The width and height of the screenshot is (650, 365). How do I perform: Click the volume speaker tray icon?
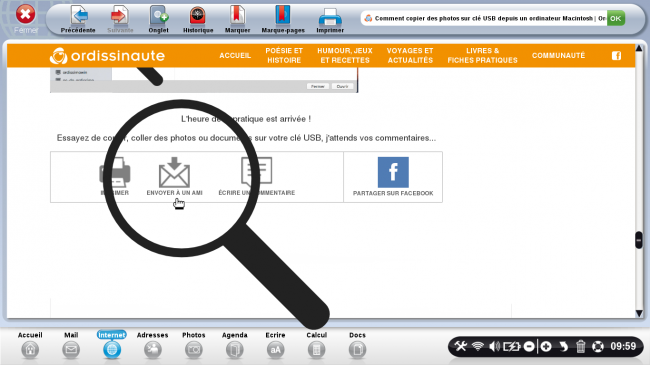point(494,346)
